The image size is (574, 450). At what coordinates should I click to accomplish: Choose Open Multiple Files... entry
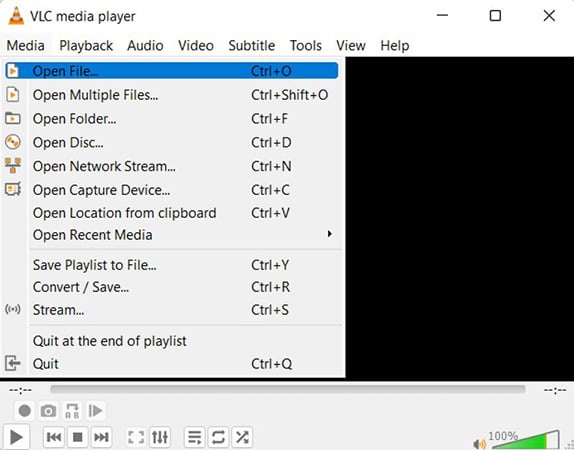pyautogui.click(x=172, y=95)
